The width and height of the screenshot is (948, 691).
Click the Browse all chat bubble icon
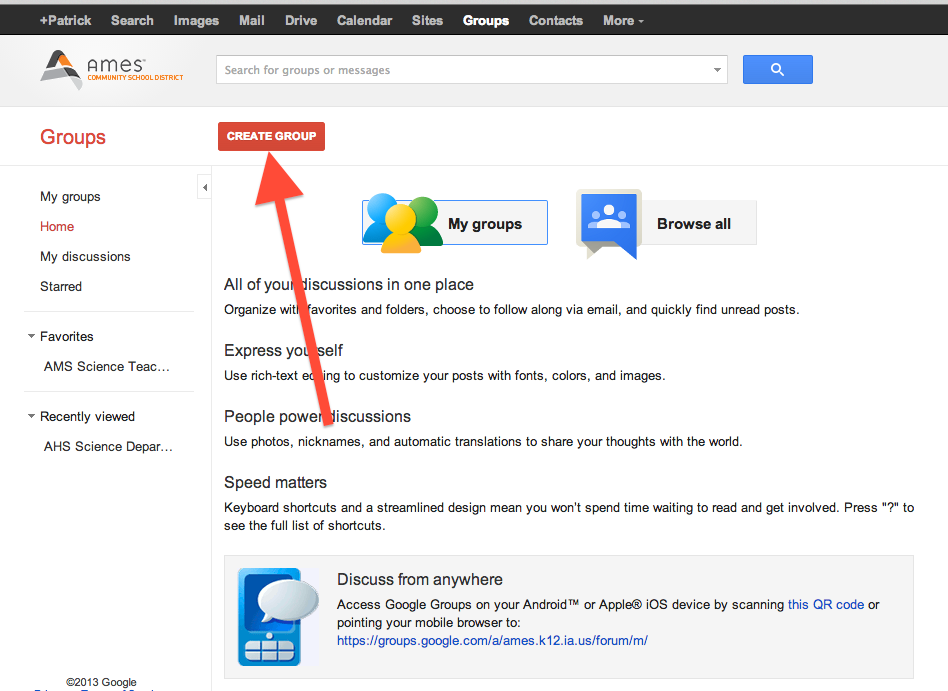point(609,224)
